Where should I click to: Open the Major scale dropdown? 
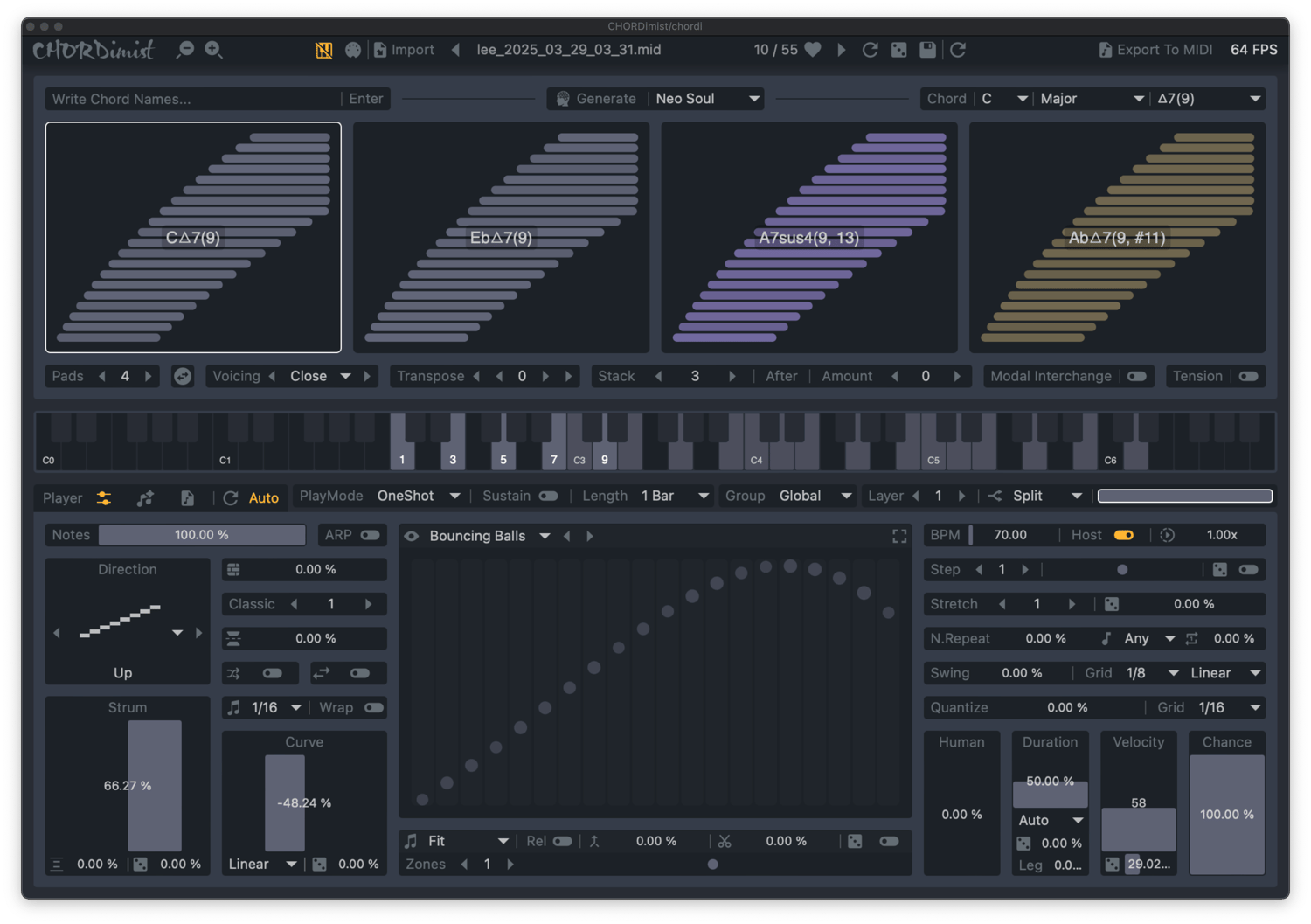[1092, 99]
